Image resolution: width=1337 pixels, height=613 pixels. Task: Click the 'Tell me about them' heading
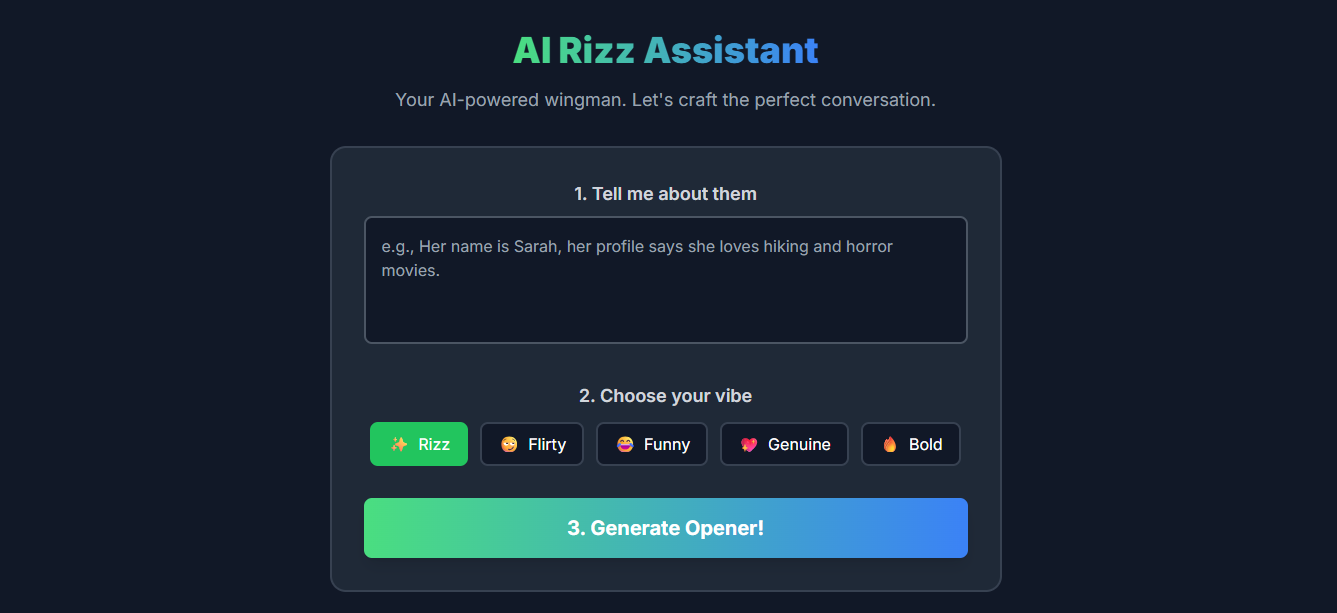coord(665,193)
